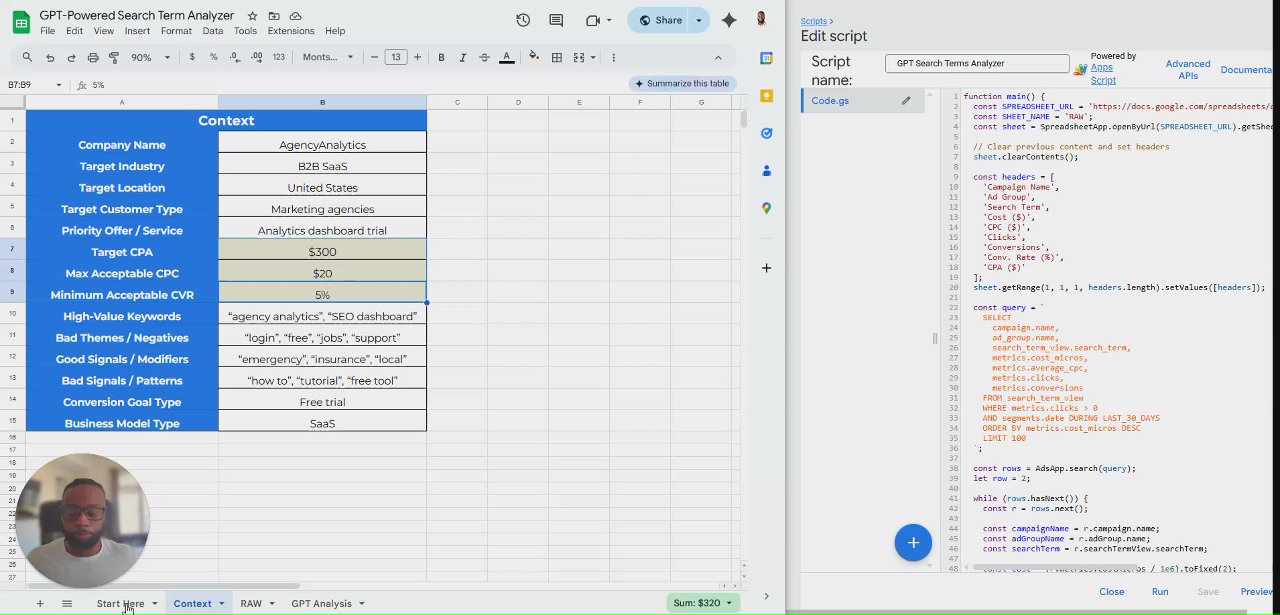Click the move-to-folder icon beside title
The image size is (1280, 615).
[x=273, y=16]
